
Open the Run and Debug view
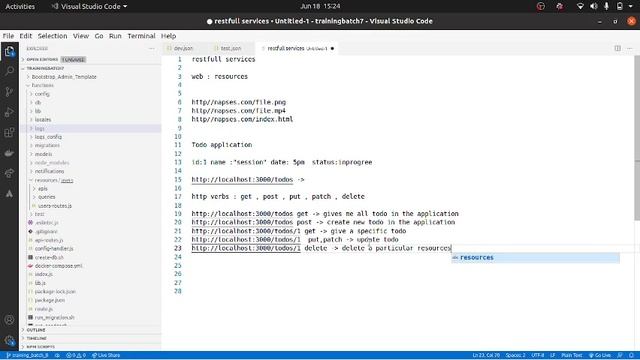click(9, 112)
